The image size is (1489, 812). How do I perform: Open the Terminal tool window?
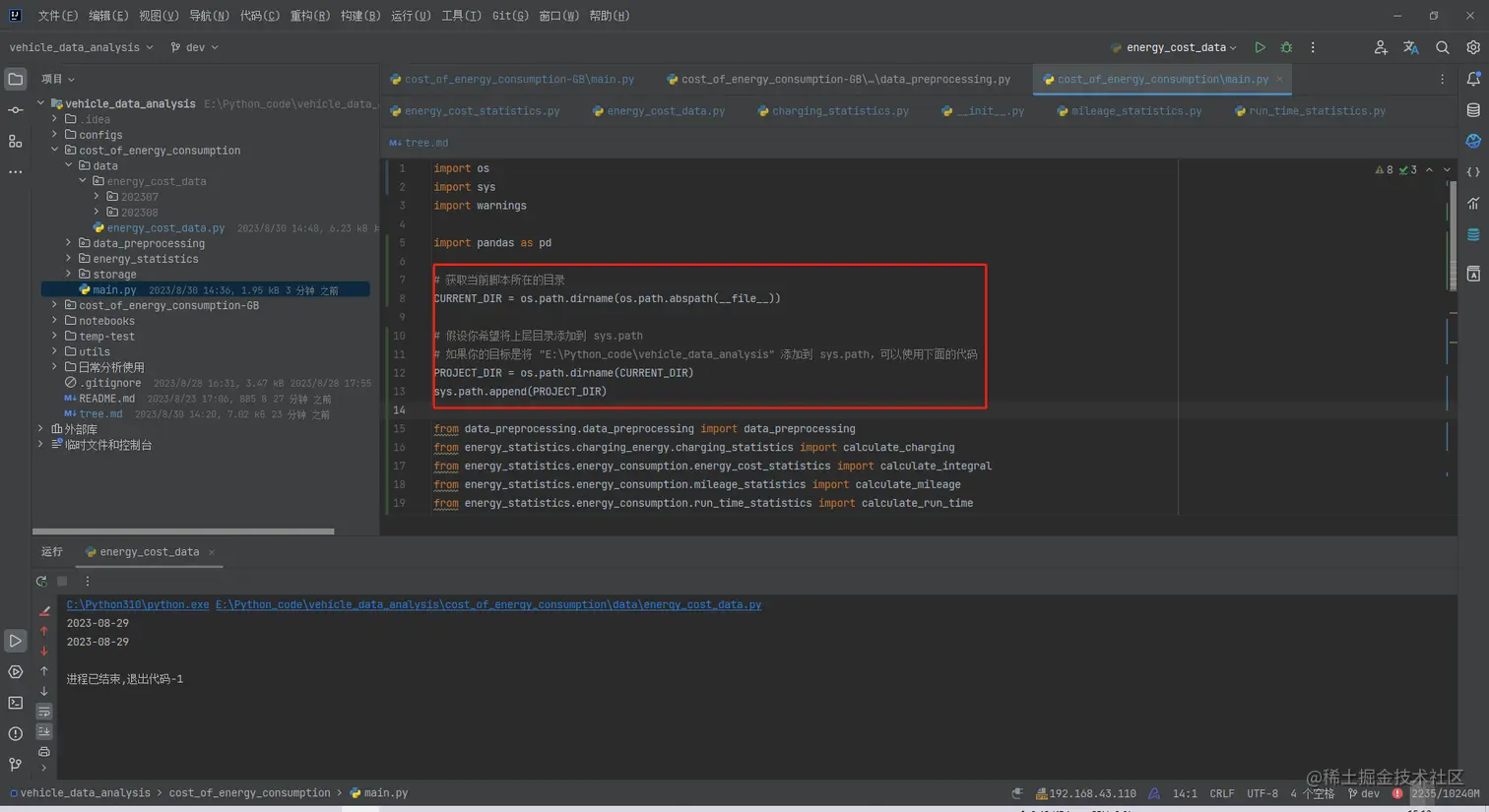coord(15,703)
